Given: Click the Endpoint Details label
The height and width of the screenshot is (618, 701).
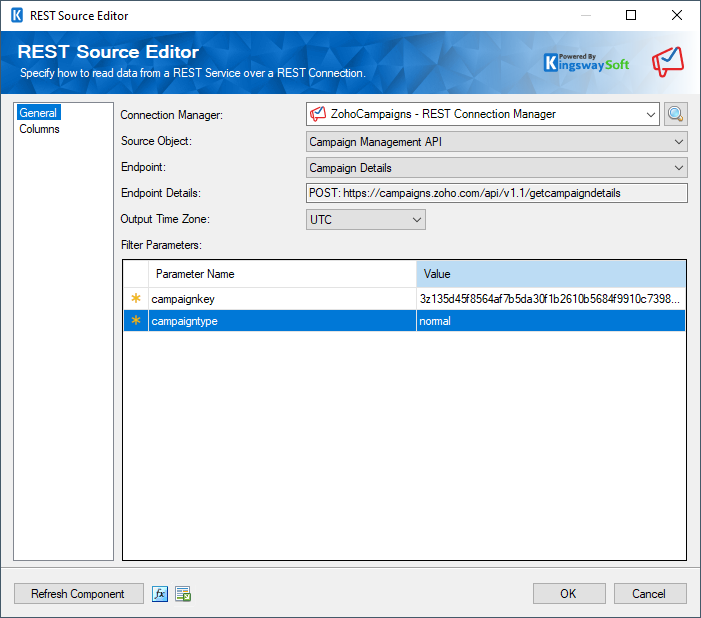Looking at the screenshot, I should click(161, 193).
